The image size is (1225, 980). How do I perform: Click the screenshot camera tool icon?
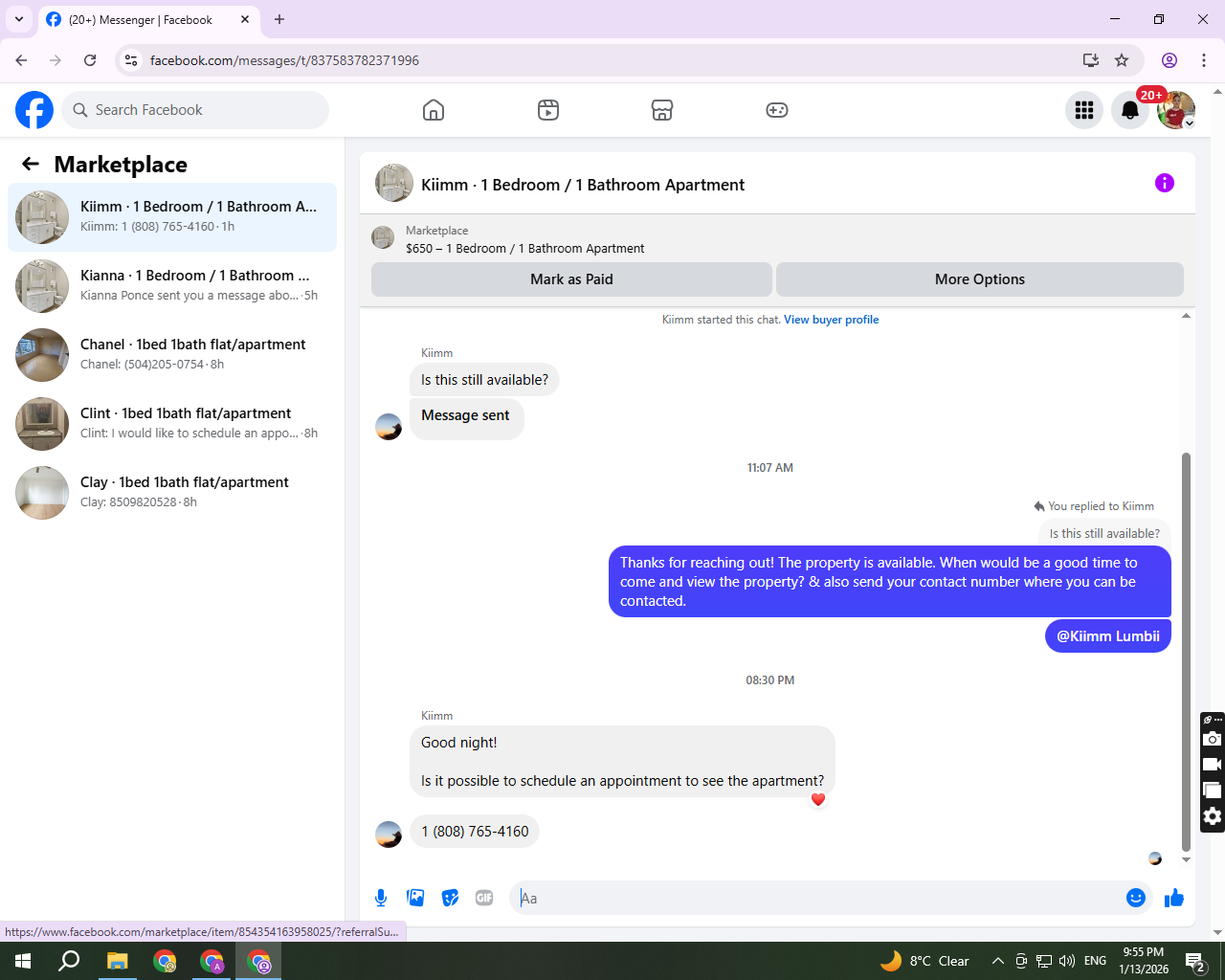click(x=1213, y=739)
